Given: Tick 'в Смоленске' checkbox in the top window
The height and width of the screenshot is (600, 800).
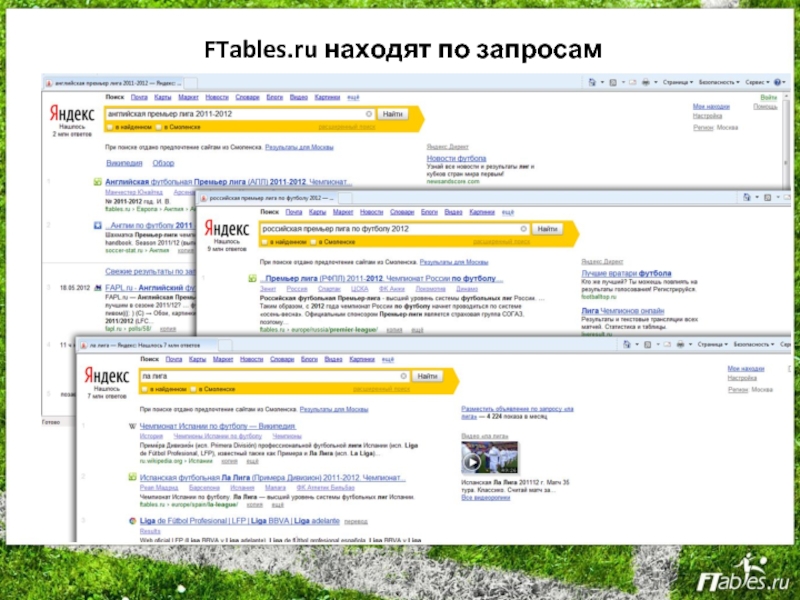Looking at the screenshot, I should tap(159, 127).
